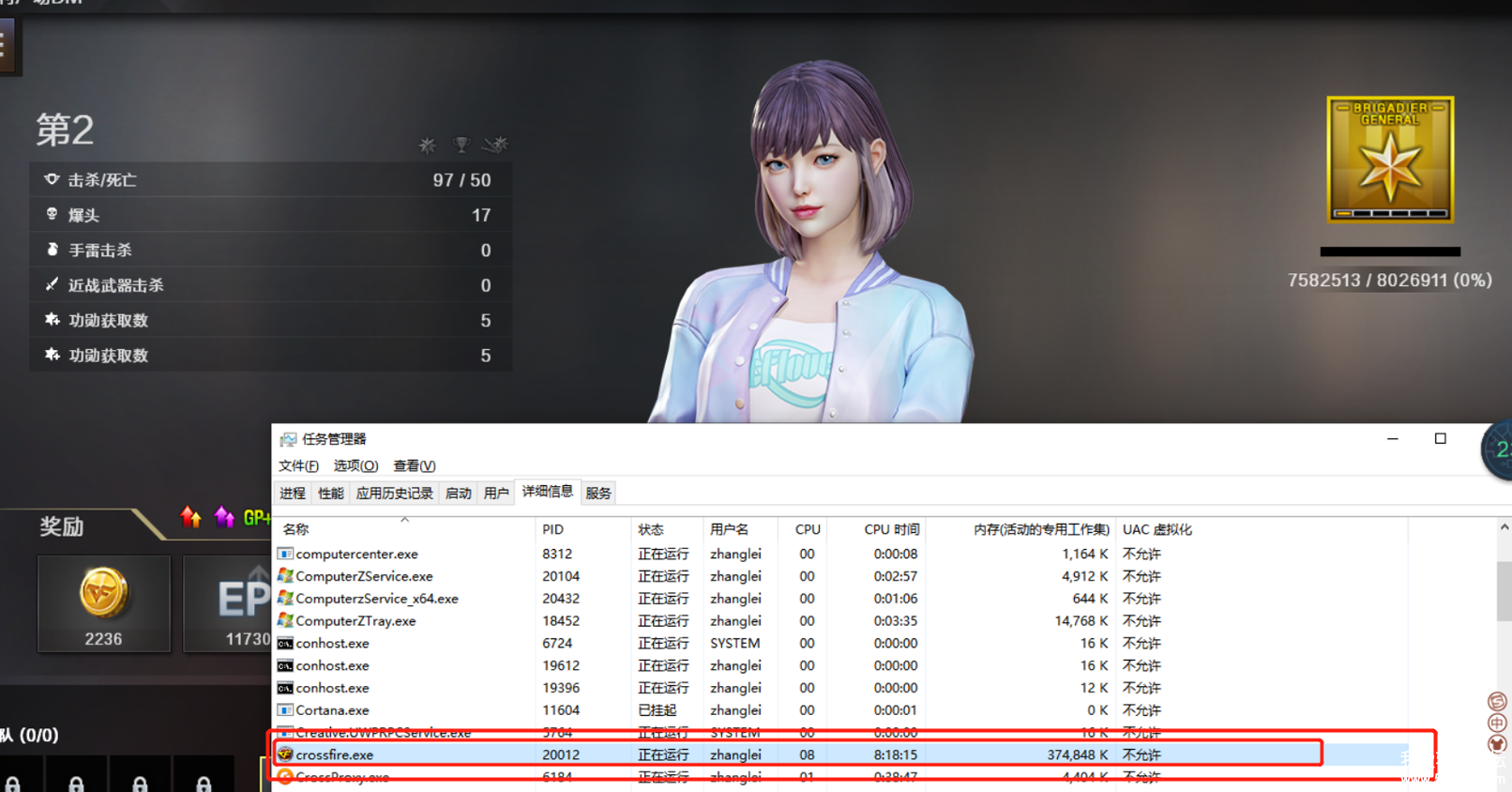Switch to the 用户 tab
The image size is (1512, 792).
coord(496,493)
